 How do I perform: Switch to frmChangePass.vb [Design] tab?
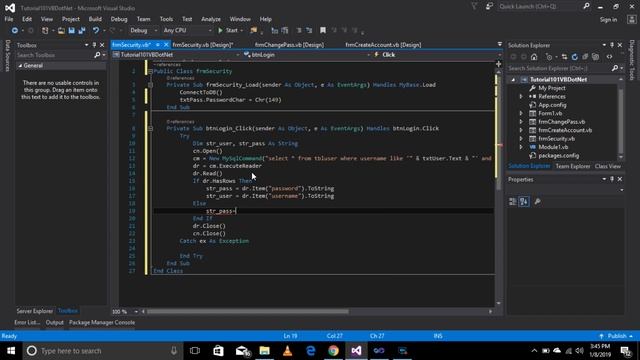(x=289, y=45)
